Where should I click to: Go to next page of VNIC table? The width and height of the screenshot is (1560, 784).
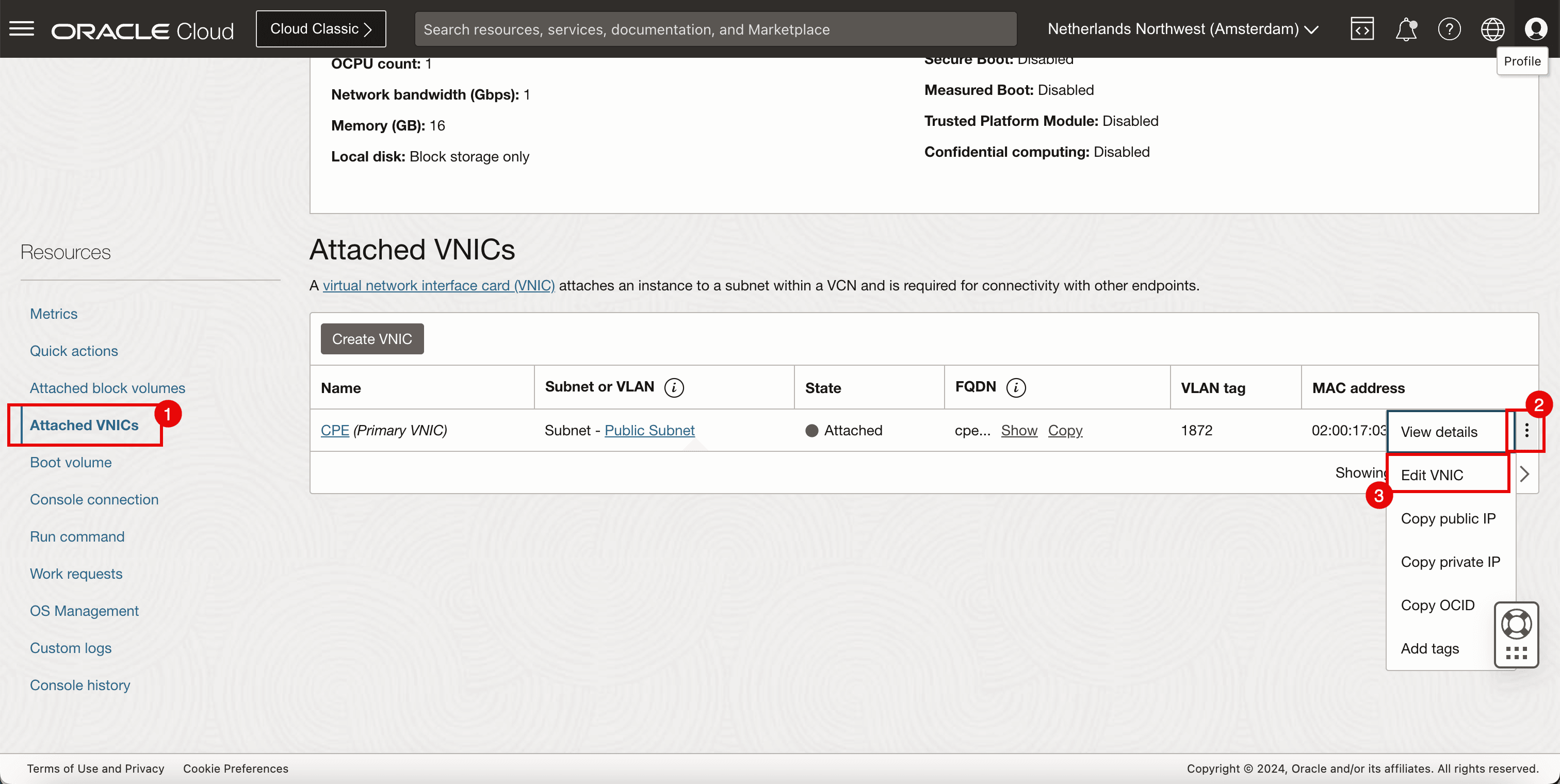click(1524, 474)
